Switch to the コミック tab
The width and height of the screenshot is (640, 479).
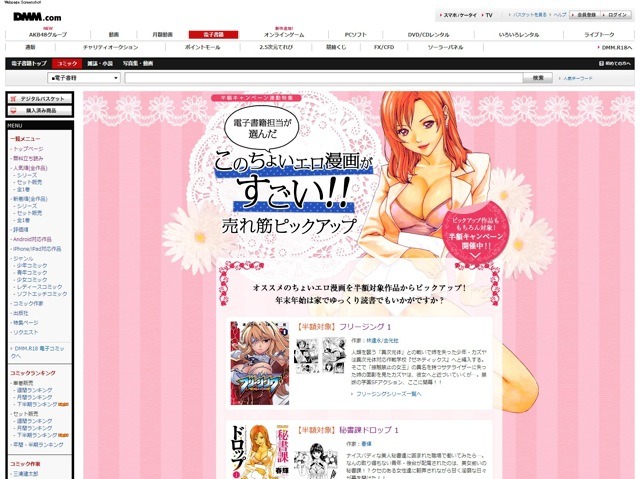coord(67,64)
